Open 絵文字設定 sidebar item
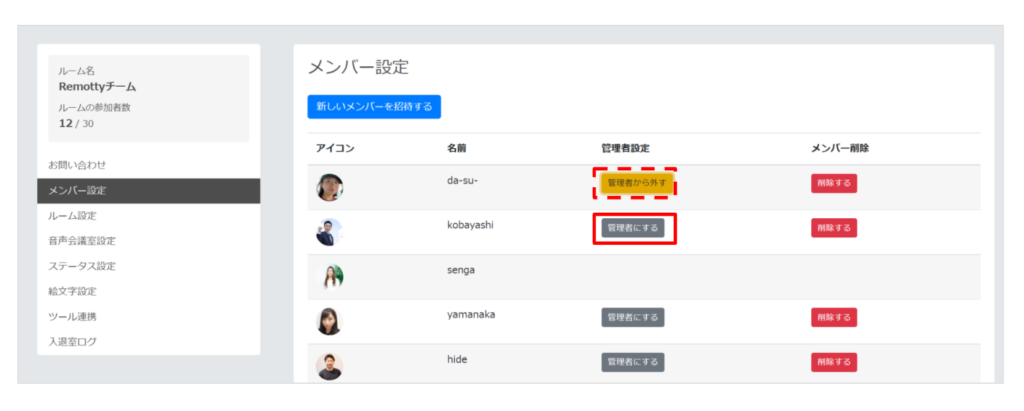 pyautogui.click(x=149, y=291)
